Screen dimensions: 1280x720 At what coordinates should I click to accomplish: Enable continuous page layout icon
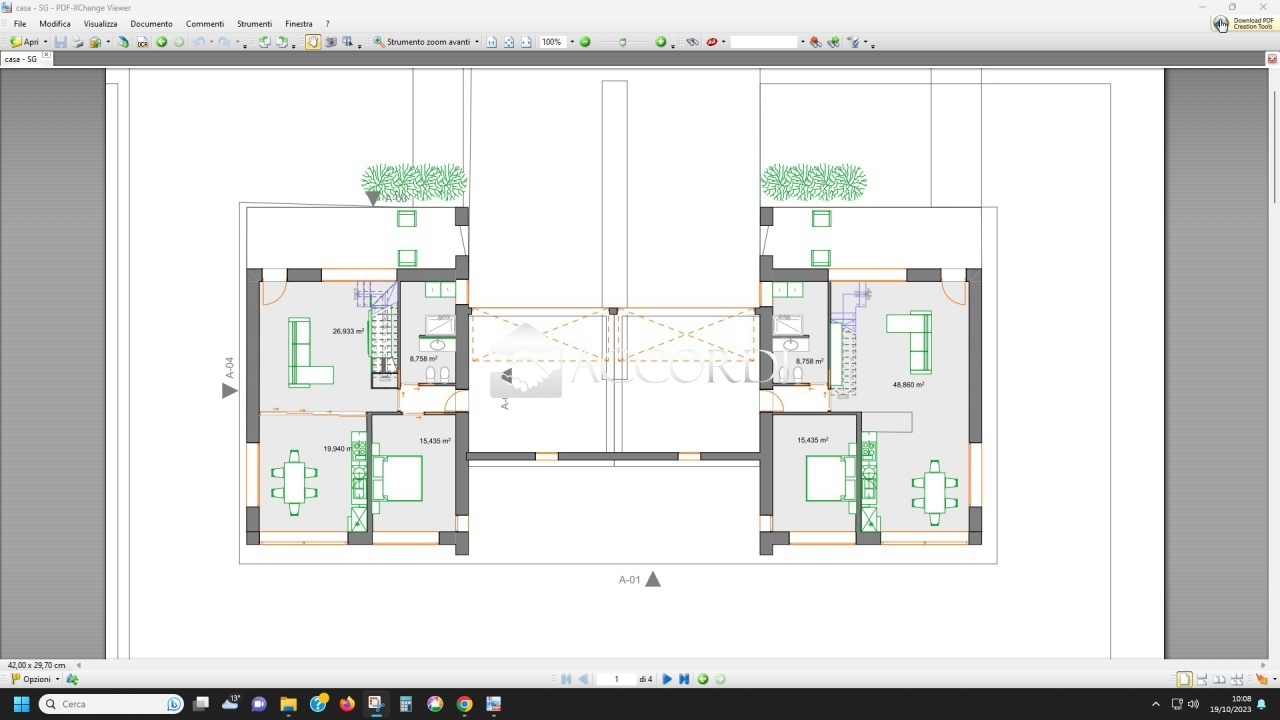coord(1202,679)
